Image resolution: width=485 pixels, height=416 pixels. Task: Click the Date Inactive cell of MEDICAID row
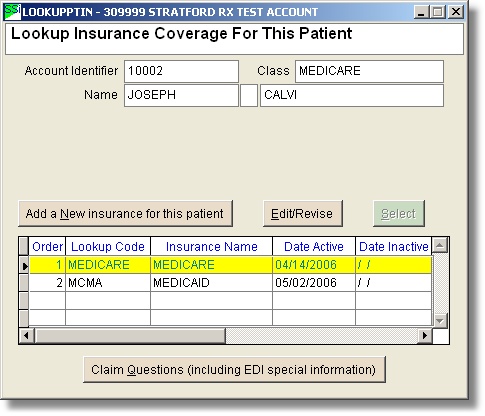(x=394, y=283)
